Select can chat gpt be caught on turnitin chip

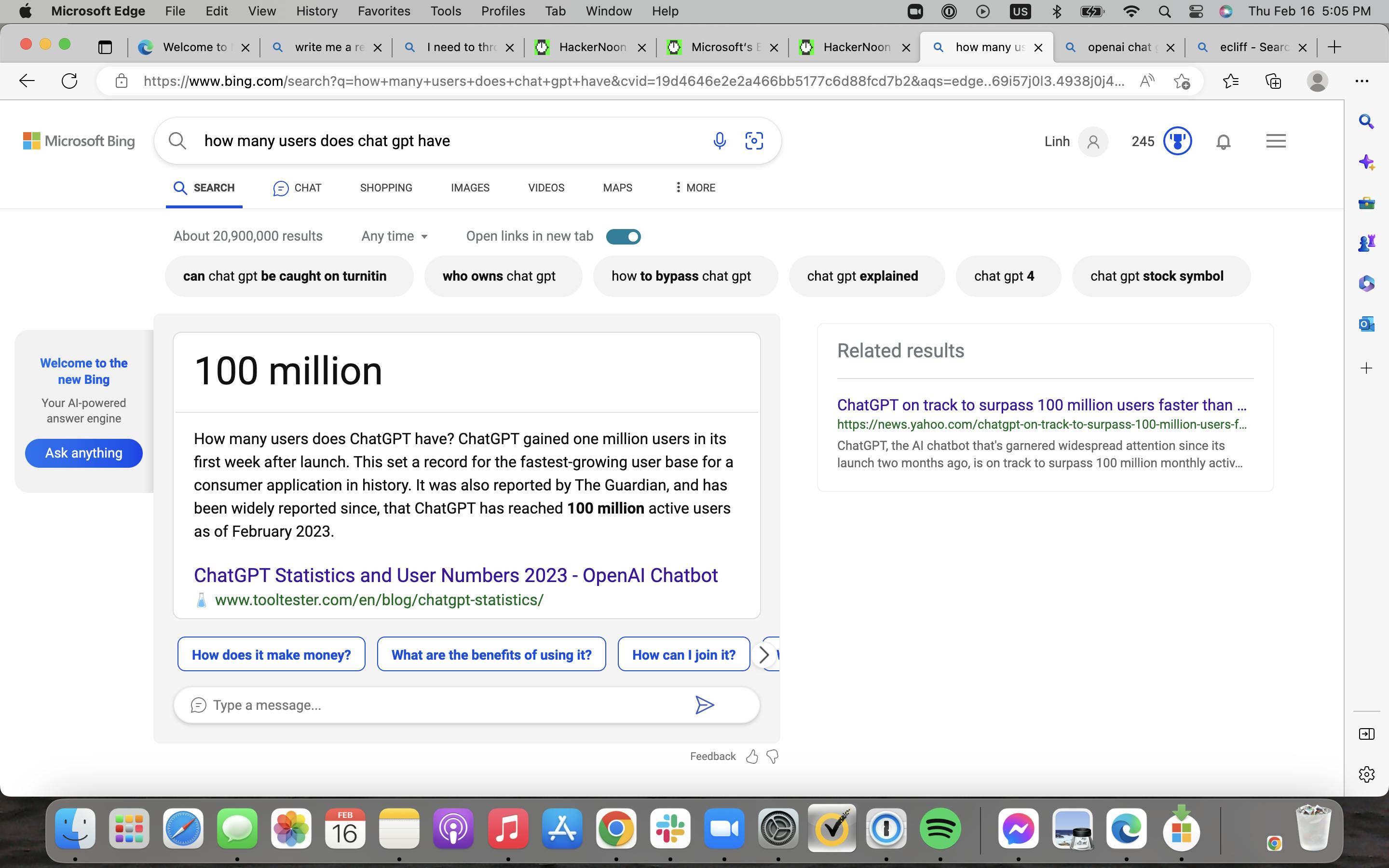pyautogui.click(x=289, y=276)
